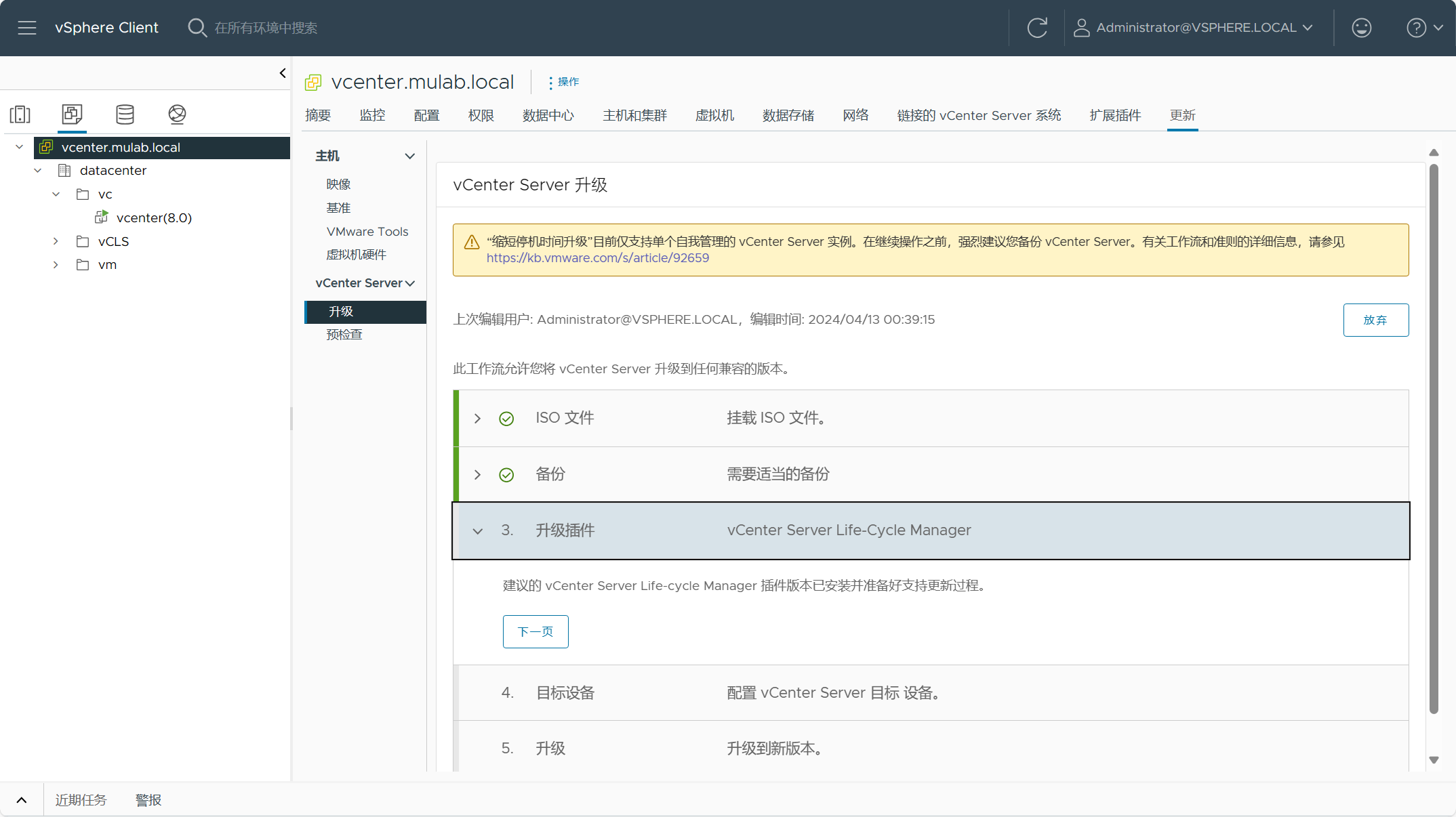Open the 主机和集群 tab
The image size is (1456, 817).
pos(634,115)
